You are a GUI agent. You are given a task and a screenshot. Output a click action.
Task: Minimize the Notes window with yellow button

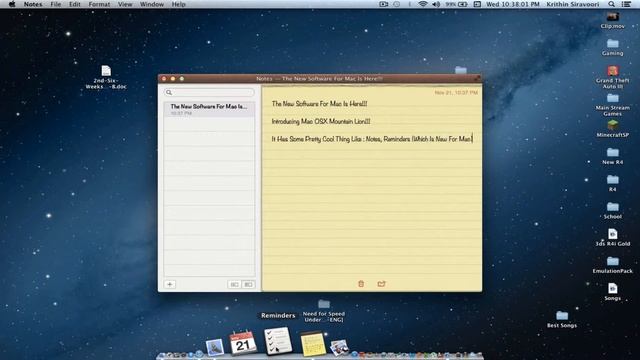coord(173,78)
